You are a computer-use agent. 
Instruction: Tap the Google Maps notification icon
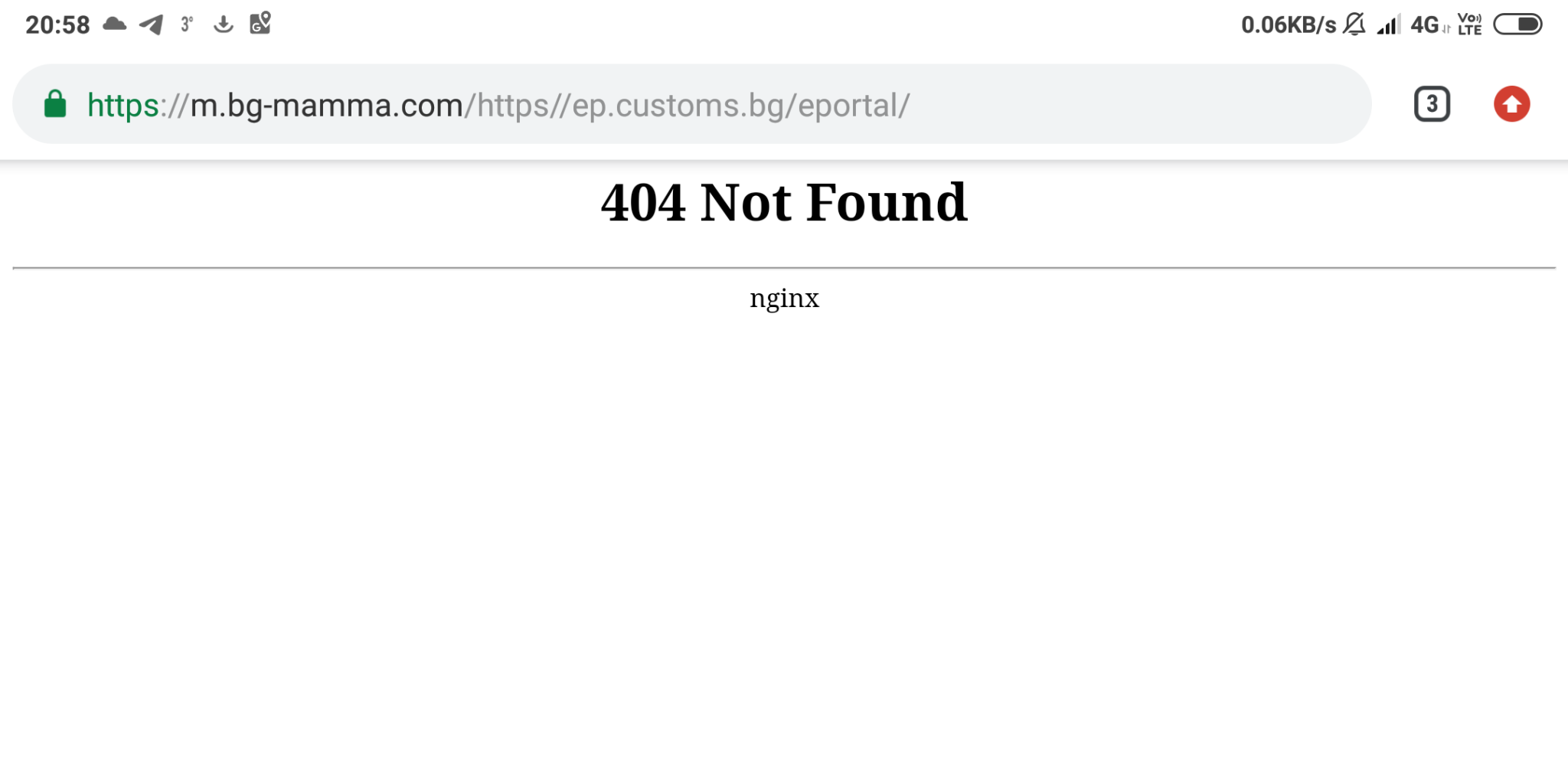point(260,23)
